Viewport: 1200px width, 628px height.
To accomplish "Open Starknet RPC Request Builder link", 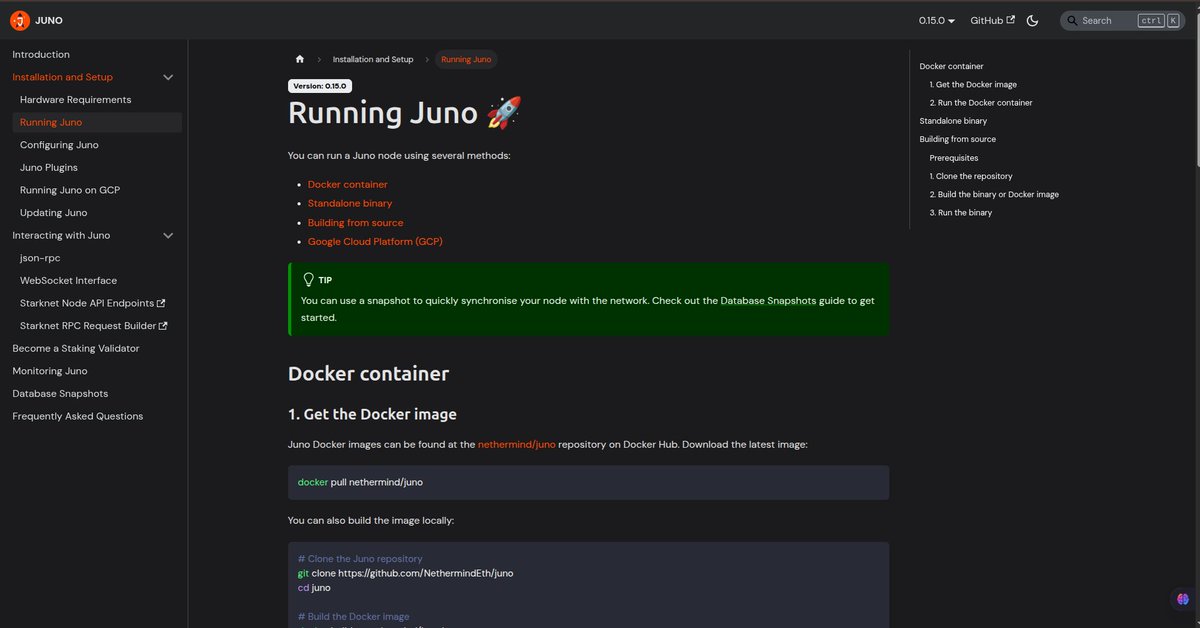I will coord(93,325).
